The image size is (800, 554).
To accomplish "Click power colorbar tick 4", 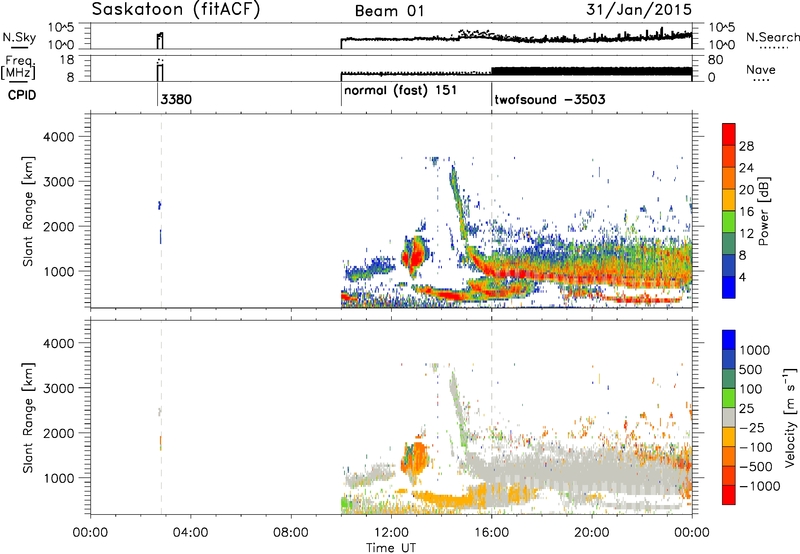I will pyautogui.click(x=742, y=277).
